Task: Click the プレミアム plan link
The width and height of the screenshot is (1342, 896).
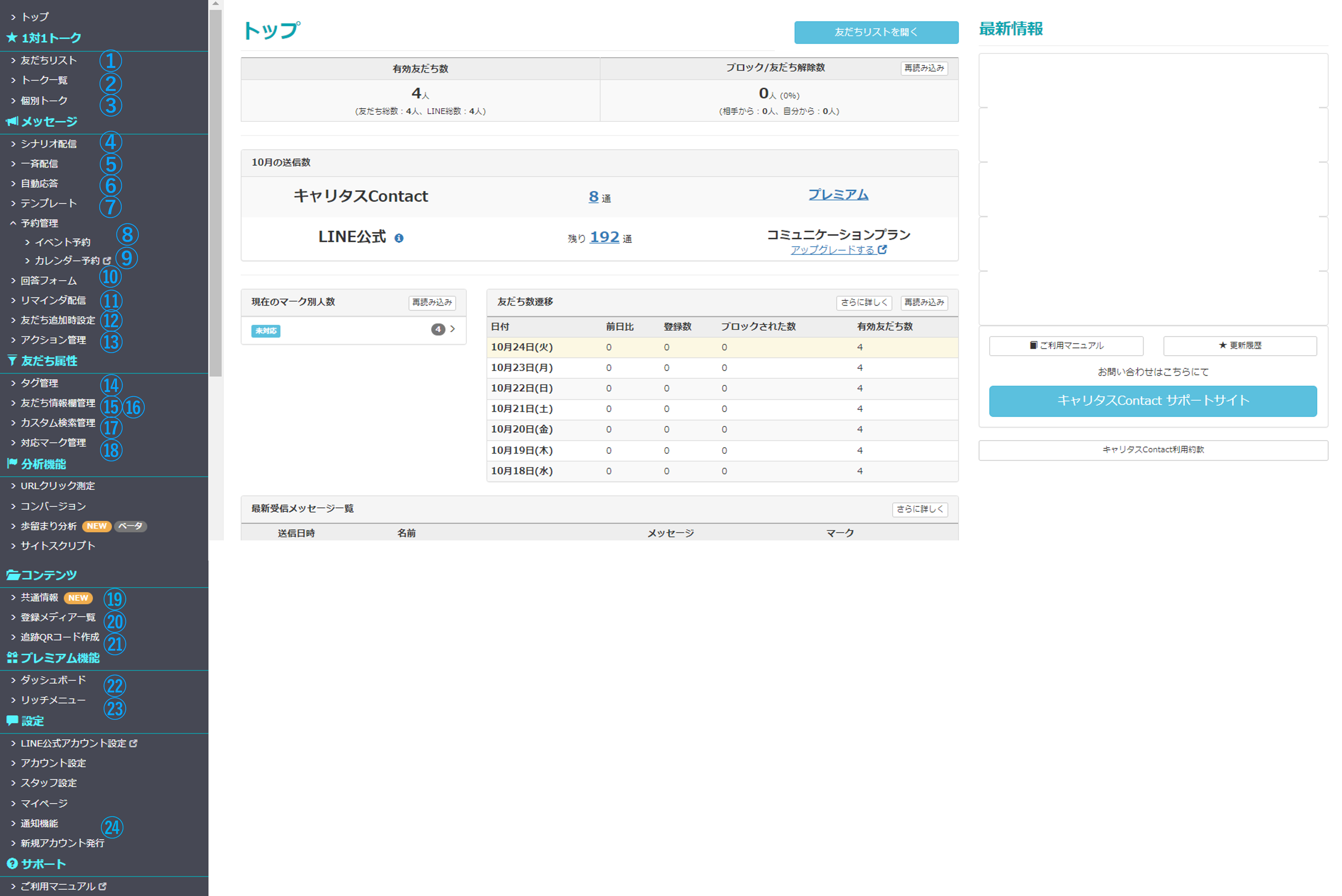Action: point(838,194)
